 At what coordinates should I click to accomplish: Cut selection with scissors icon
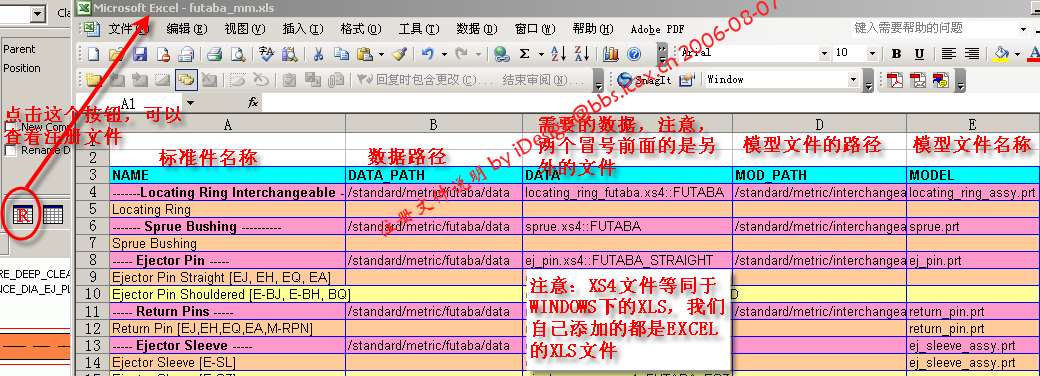coord(318,54)
